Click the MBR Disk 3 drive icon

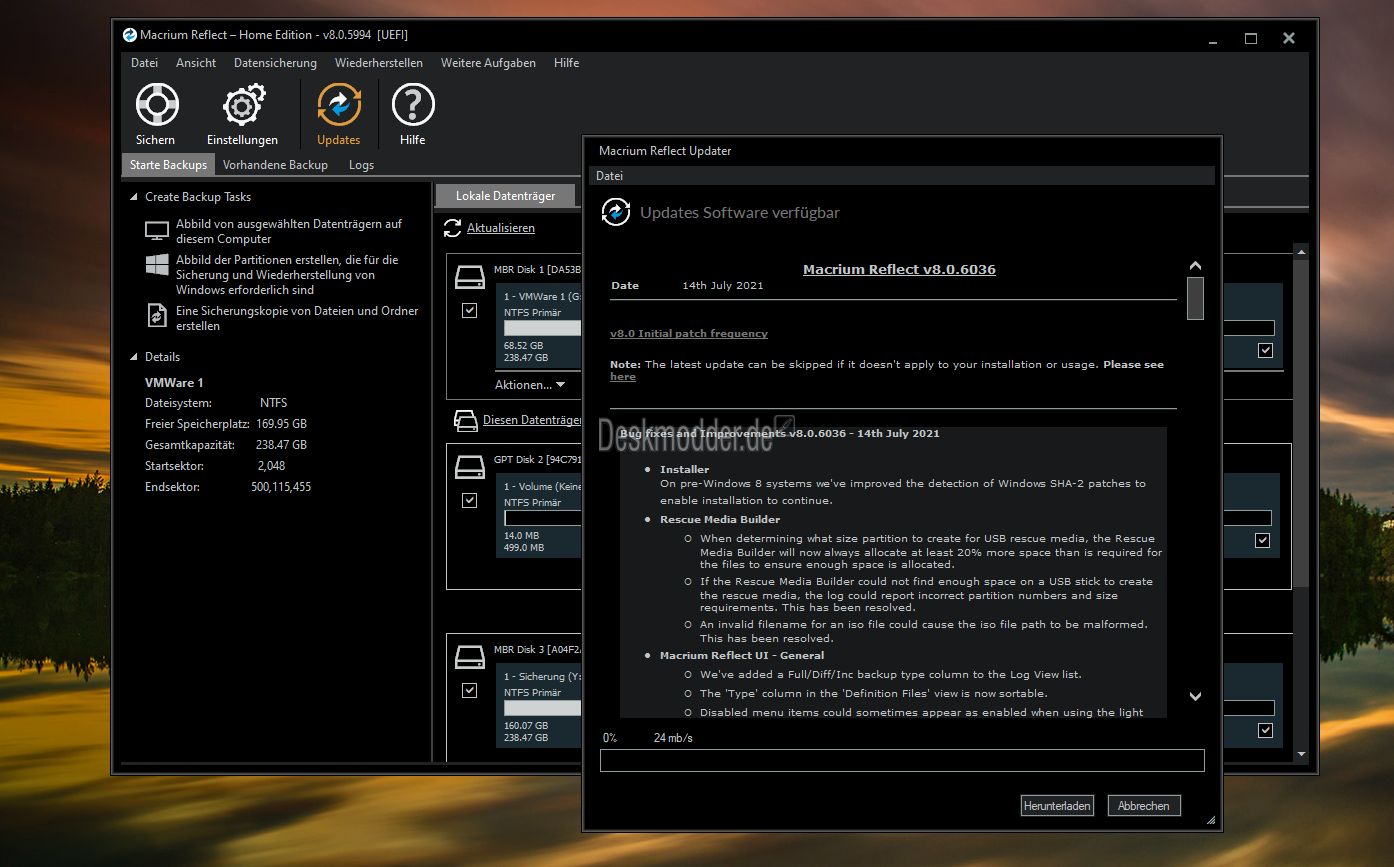pos(470,656)
